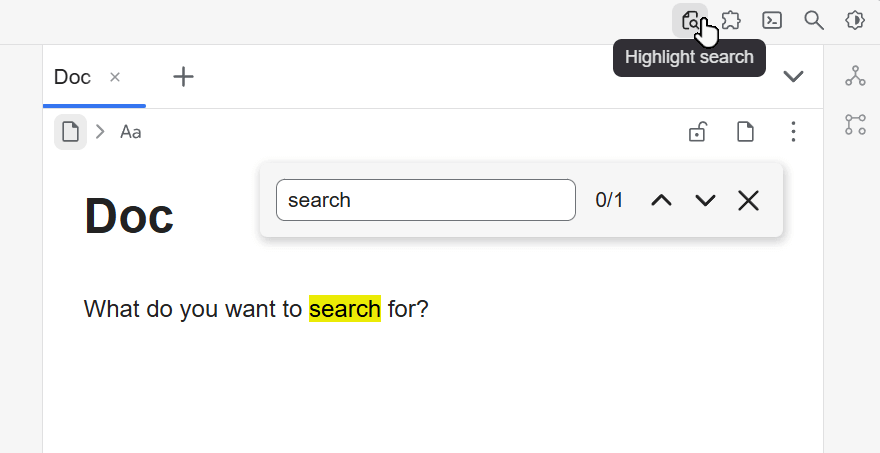Open the graph nodes icon in right sidebar
This screenshot has height=453, width=880.
click(855, 76)
